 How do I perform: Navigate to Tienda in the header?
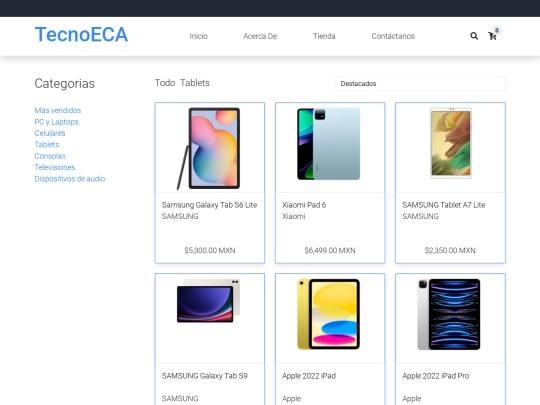tap(324, 36)
